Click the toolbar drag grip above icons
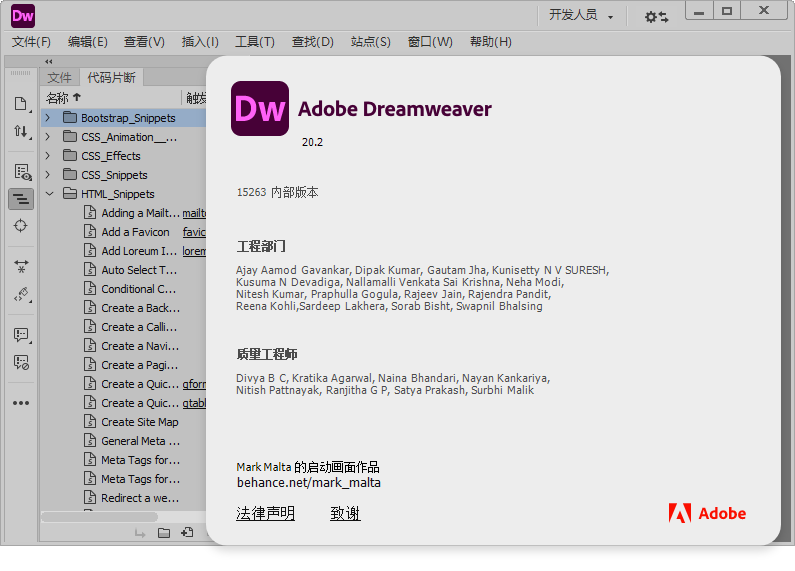795x571 pixels. pyautogui.click(x=20, y=73)
